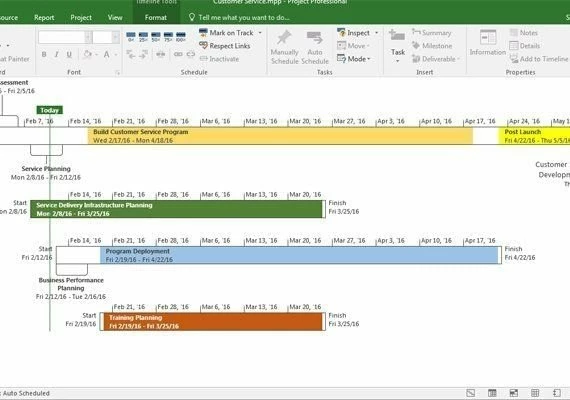Toggle bold text formatting

coord(44,55)
